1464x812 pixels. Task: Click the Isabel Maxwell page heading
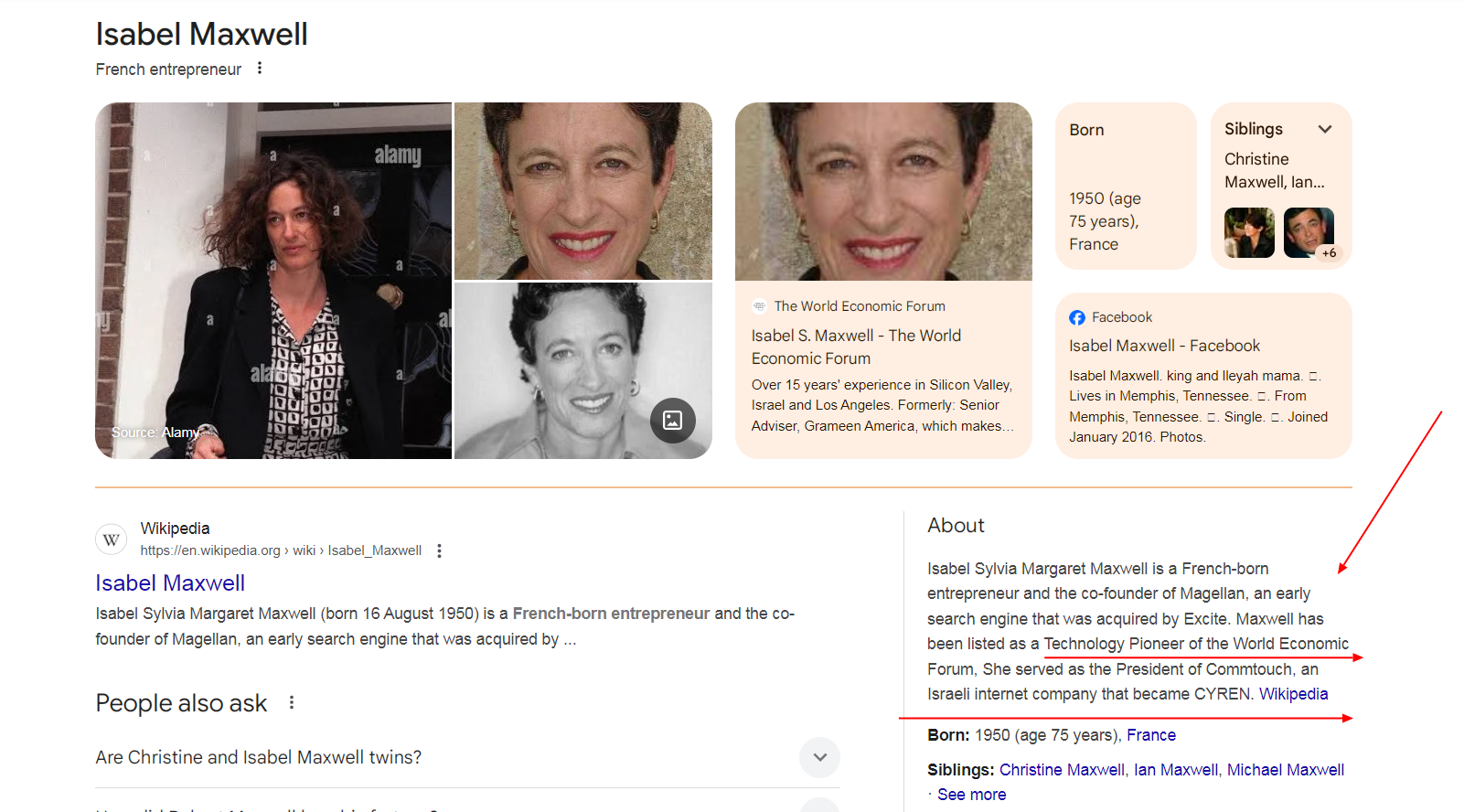coord(202,34)
